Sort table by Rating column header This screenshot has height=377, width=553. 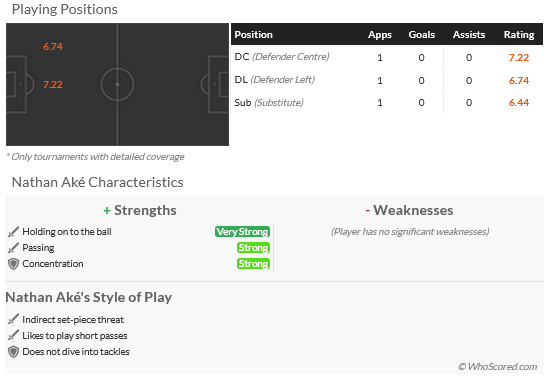coord(519,35)
